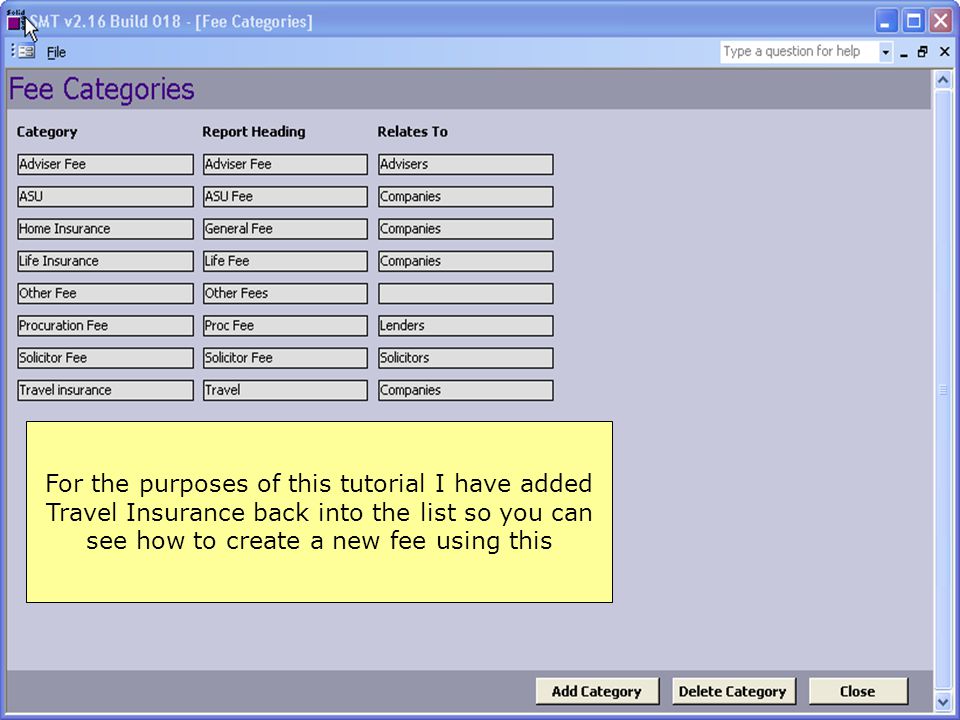Click Companies Relates To field for Life Insurance
The height and width of the screenshot is (720, 960).
coord(466,261)
